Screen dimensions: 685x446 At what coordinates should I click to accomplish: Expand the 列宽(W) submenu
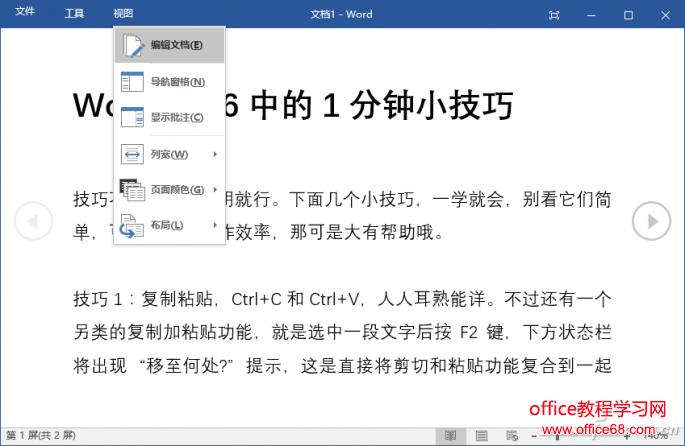[x=170, y=154]
